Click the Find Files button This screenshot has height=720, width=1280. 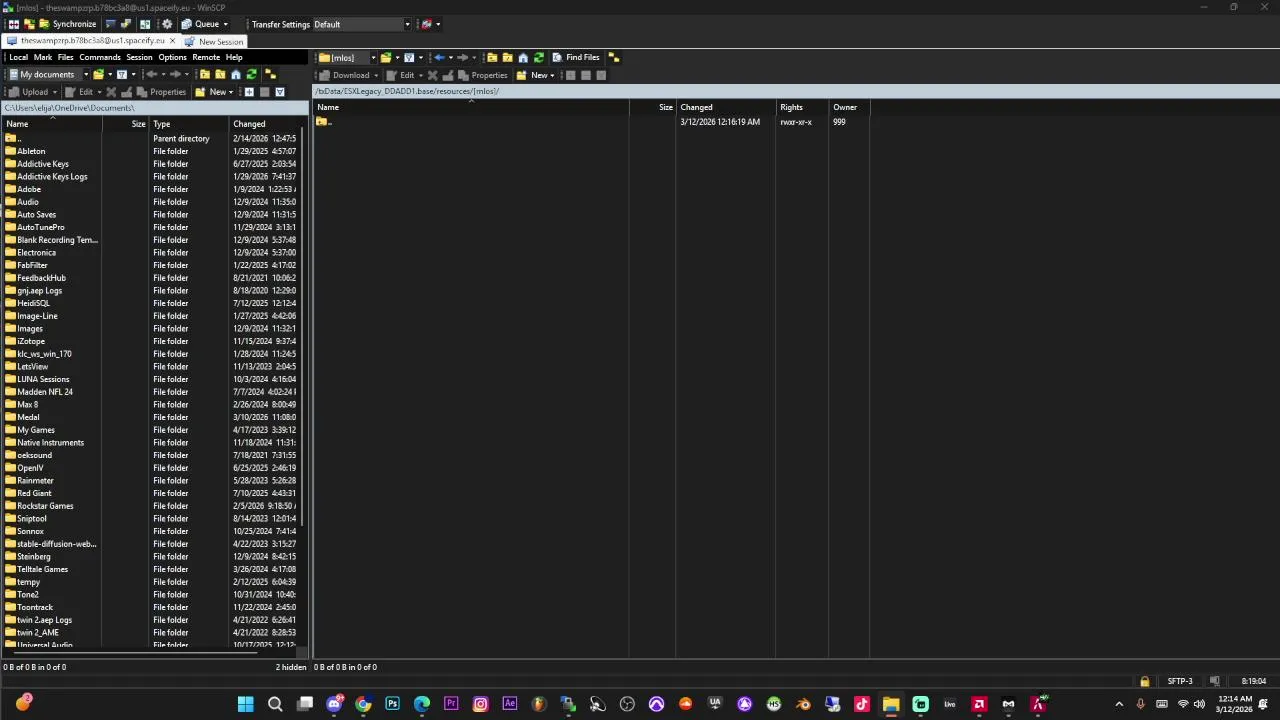[x=575, y=58]
